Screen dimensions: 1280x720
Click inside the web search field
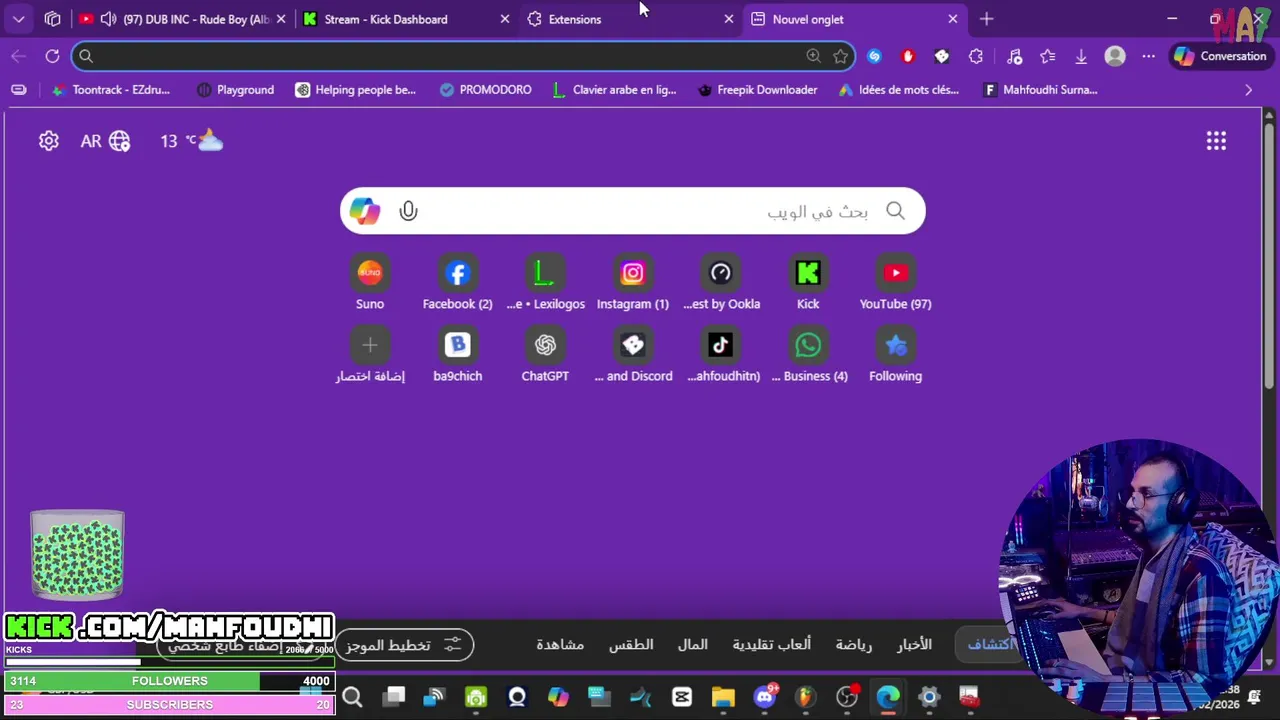[x=633, y=211]
